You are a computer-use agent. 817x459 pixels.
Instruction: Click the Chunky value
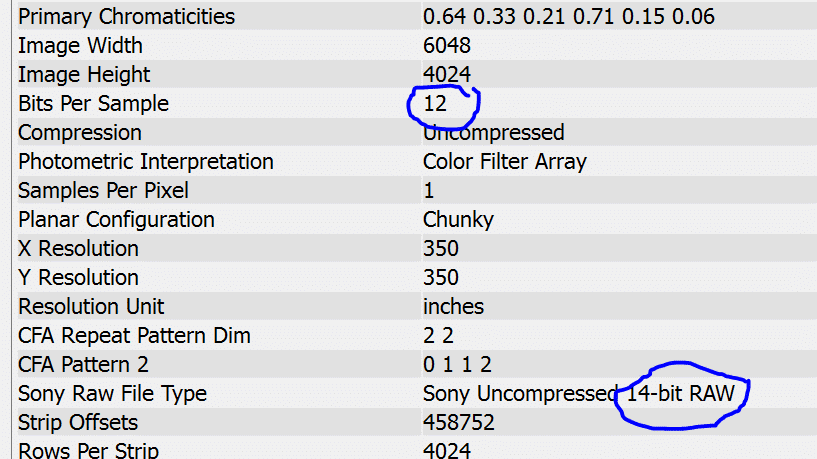(x=458, y=220)
